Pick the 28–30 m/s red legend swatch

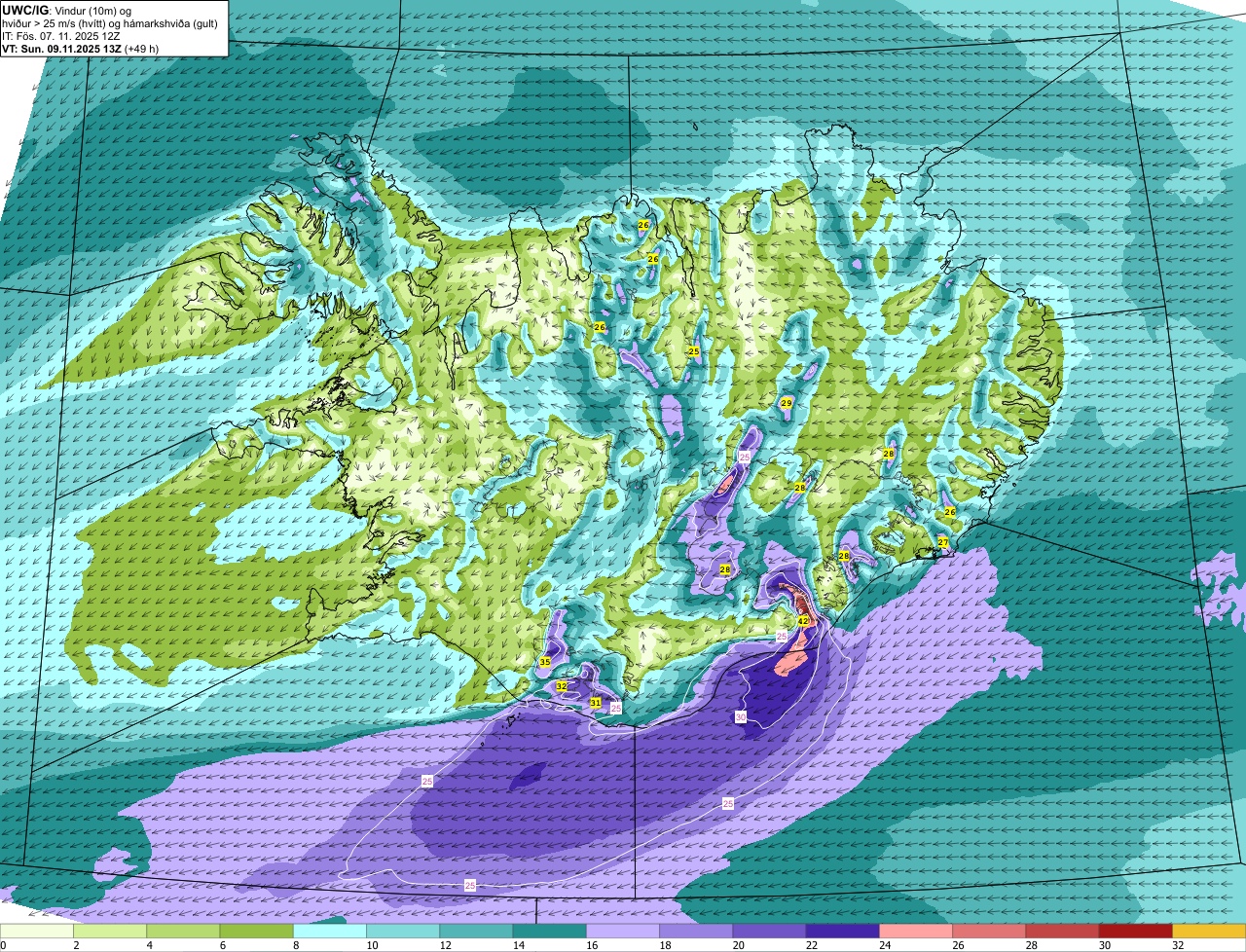coord(1063,931)
